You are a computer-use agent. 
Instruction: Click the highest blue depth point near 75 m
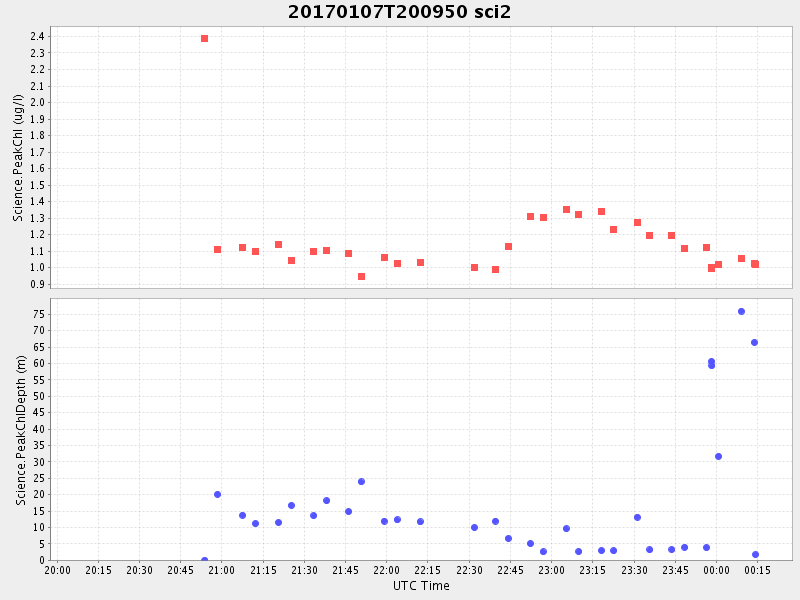(741, 311)
